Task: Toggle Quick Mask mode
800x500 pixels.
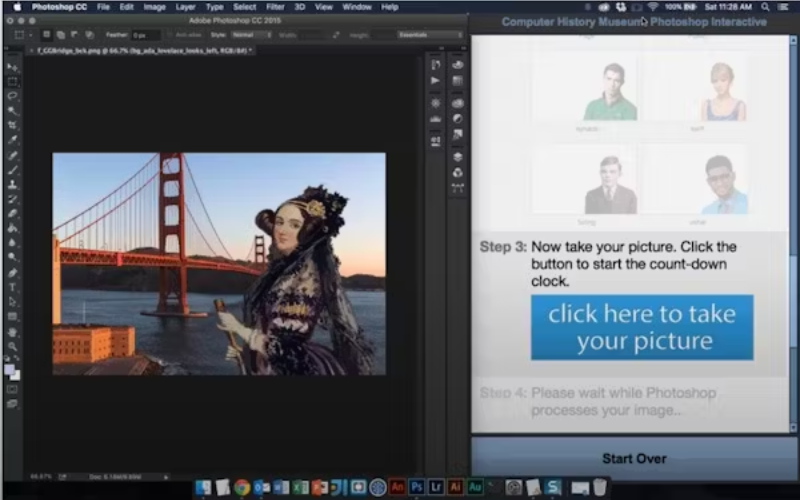Action: (x=12, y=389)
